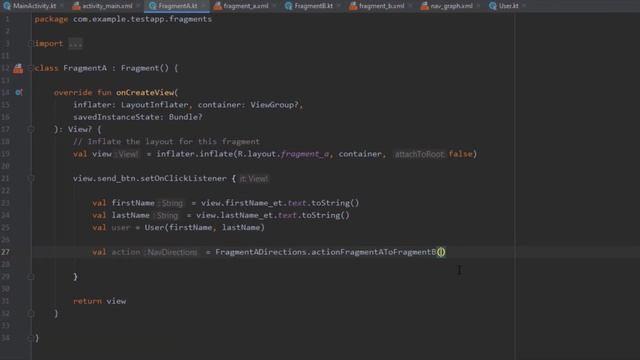Collapse the setOnClickListener lambda fold marker
The height and width of the screenshot is (360, 640).
[x=31, y=178]
